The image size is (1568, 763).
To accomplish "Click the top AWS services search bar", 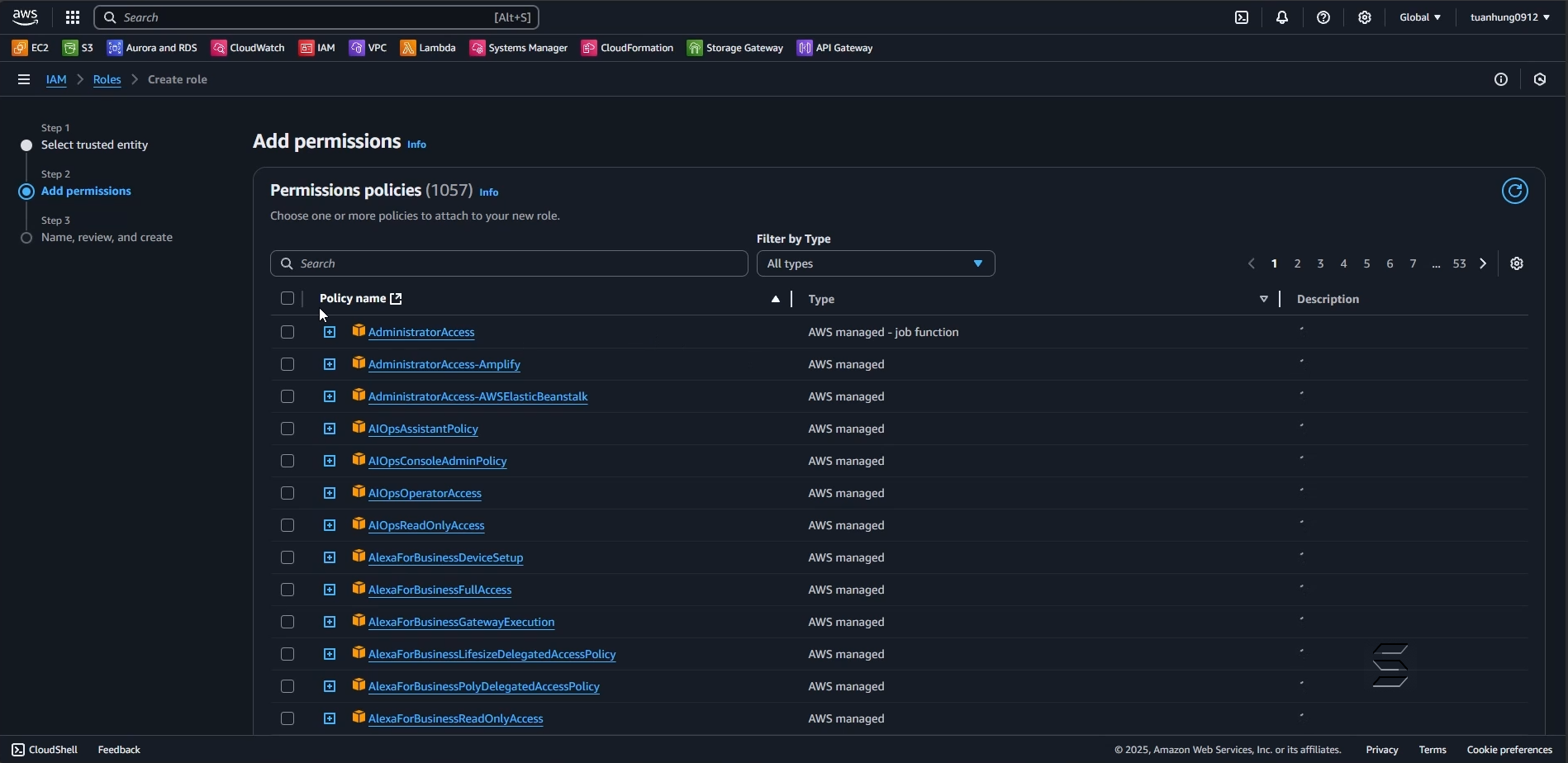I will [x=317, y=17].
